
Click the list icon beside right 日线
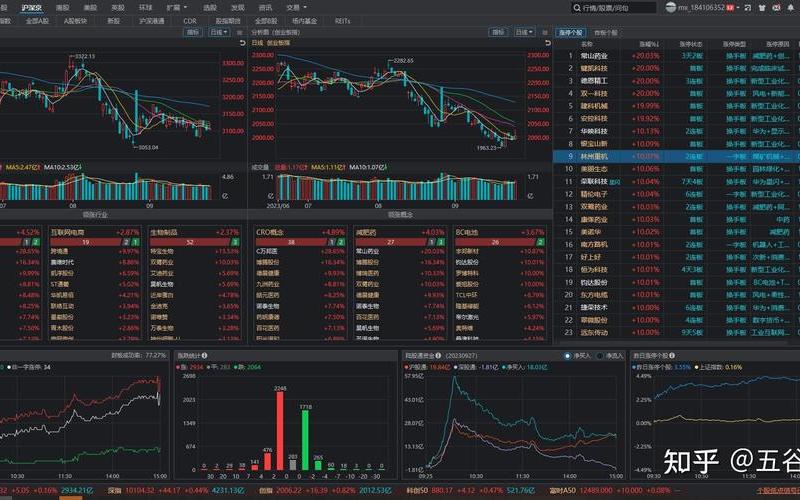[x=544, y=32]
